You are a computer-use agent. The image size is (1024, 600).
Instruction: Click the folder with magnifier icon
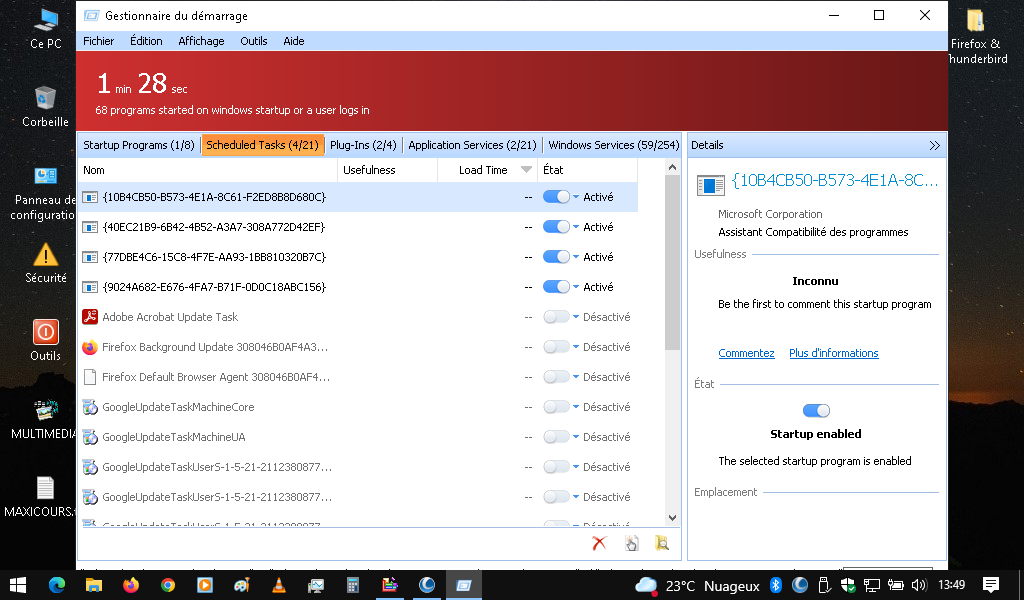pyautogui.click(x=661, y=543)
